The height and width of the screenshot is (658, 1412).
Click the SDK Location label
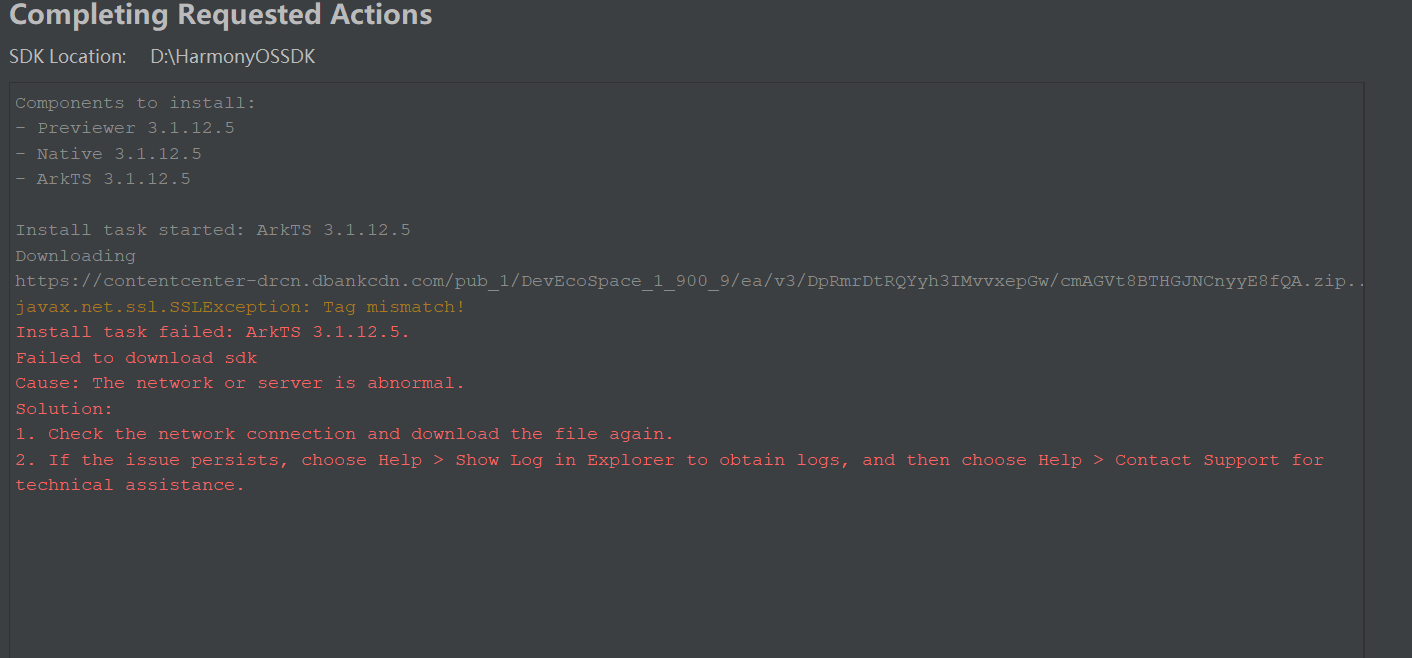click(68, 57)
